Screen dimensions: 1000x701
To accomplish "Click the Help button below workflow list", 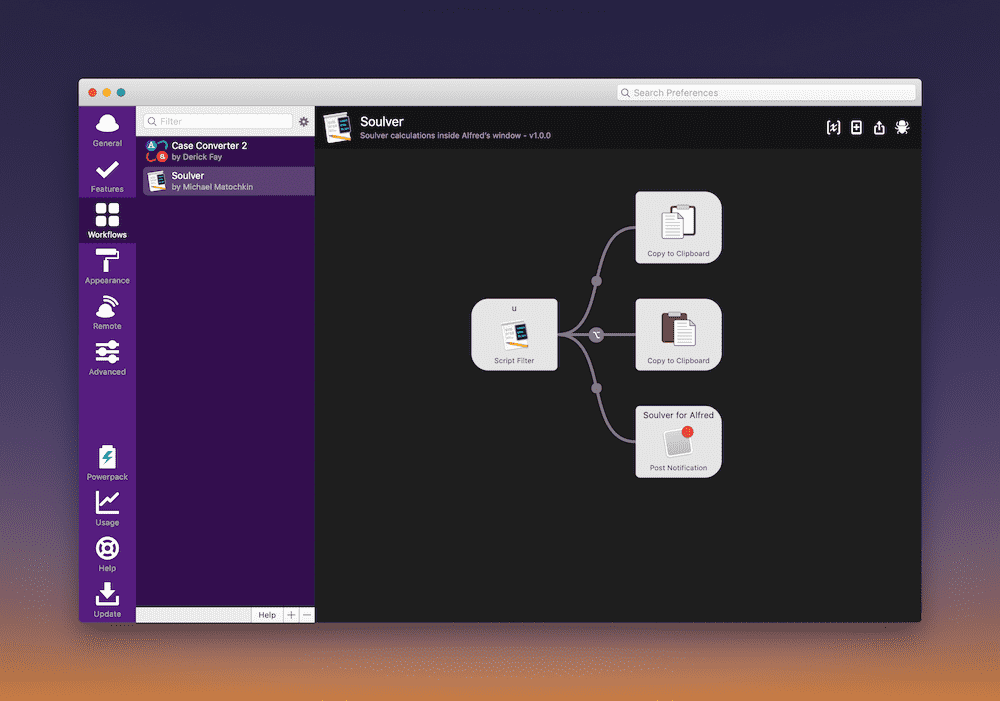I will point(267,615).
